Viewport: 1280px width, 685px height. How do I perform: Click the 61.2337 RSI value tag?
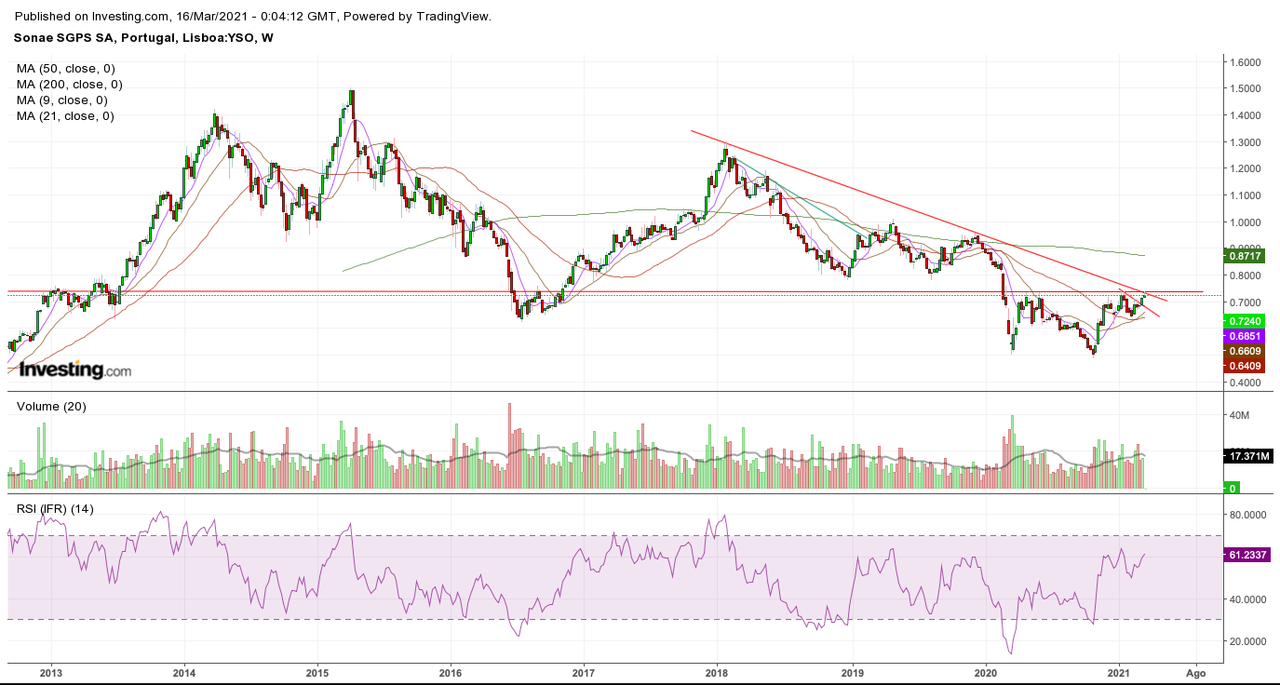point(1247,553)
